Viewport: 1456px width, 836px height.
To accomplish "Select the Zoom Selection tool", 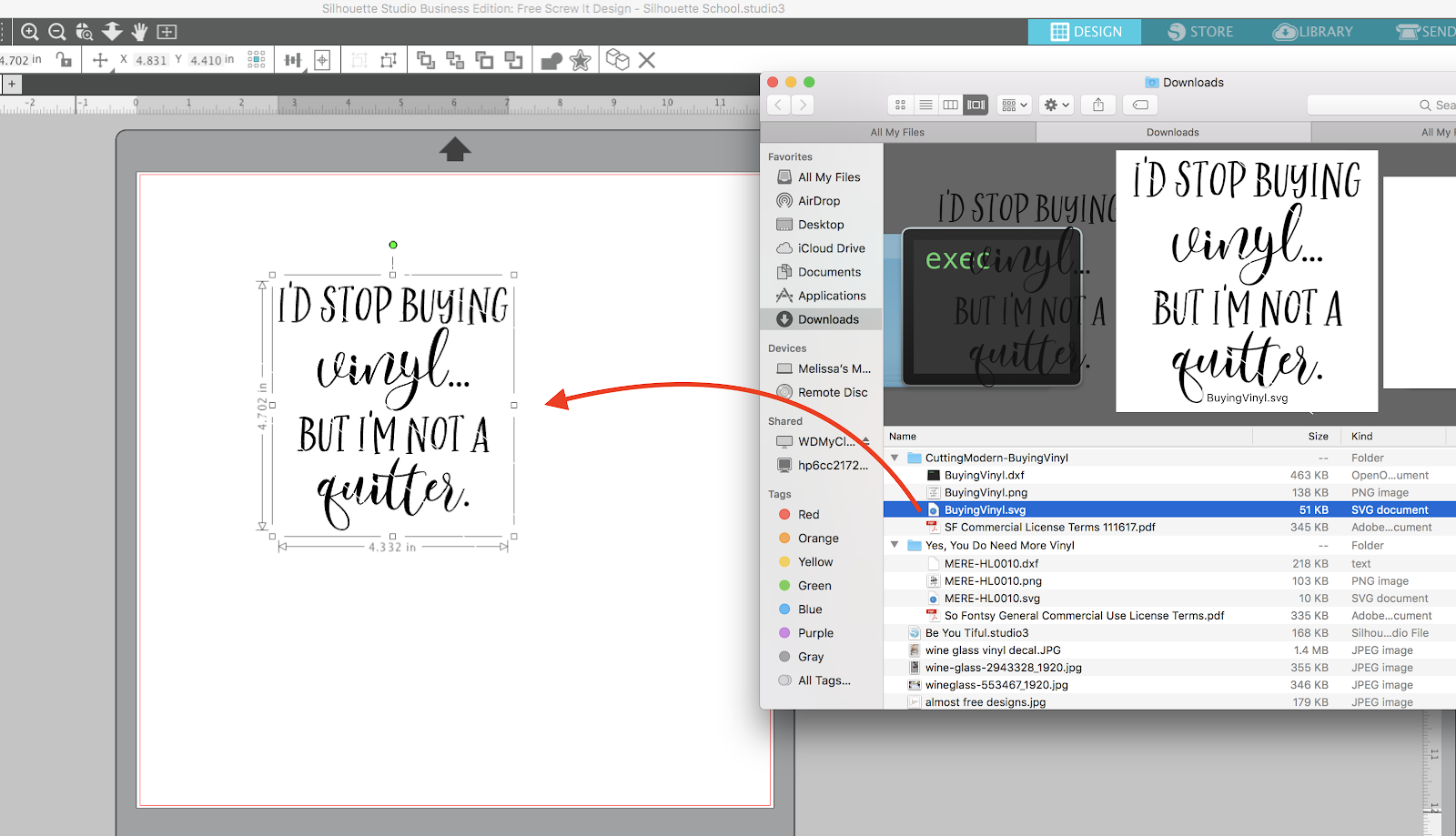I will 85,32.
